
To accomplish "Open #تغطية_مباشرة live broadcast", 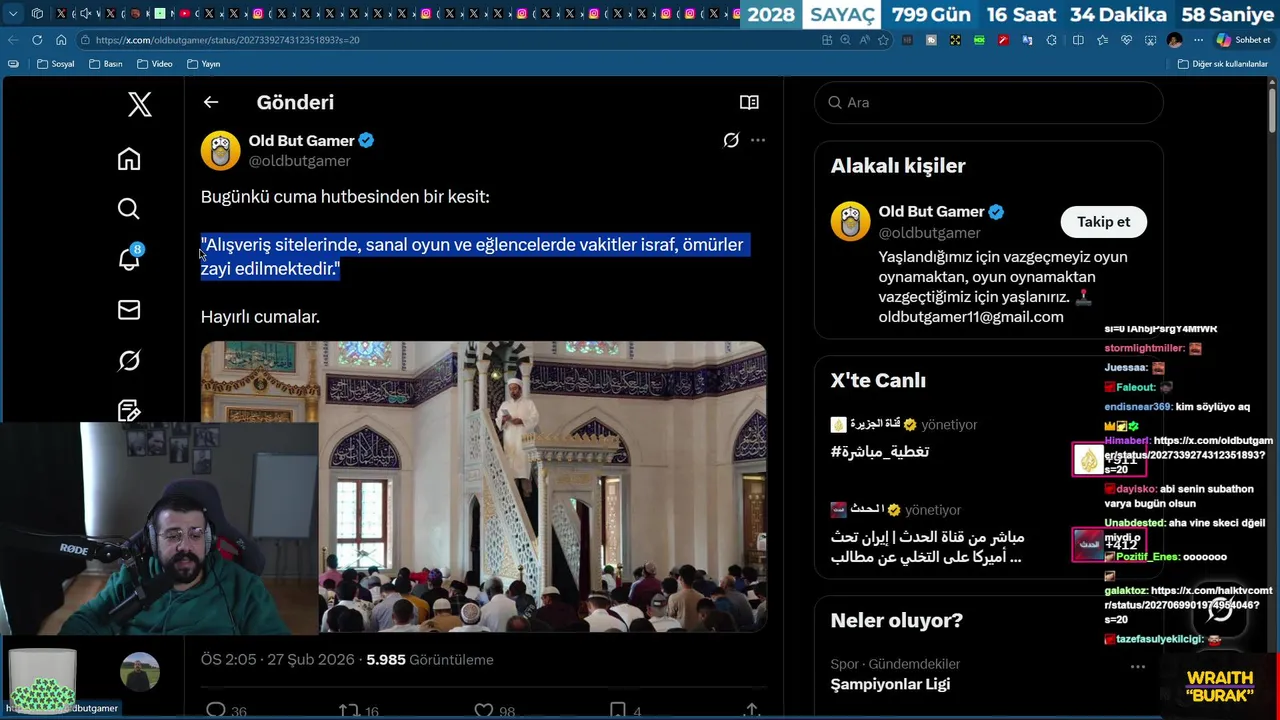I will pyautogui.click(x=880, y=452).
